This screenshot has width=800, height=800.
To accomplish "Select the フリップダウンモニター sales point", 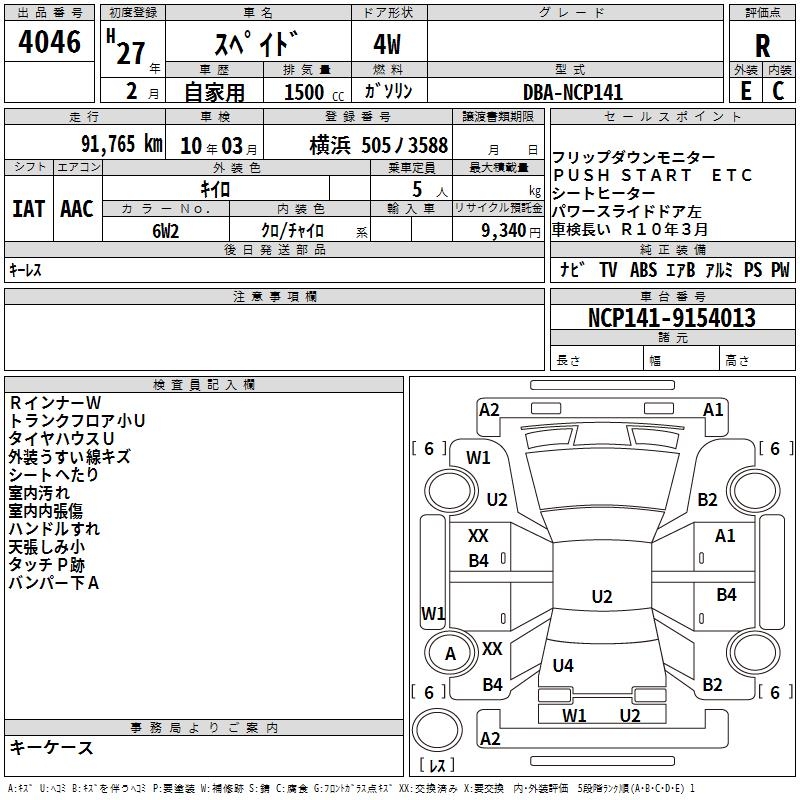I will (x=634, y=157).
